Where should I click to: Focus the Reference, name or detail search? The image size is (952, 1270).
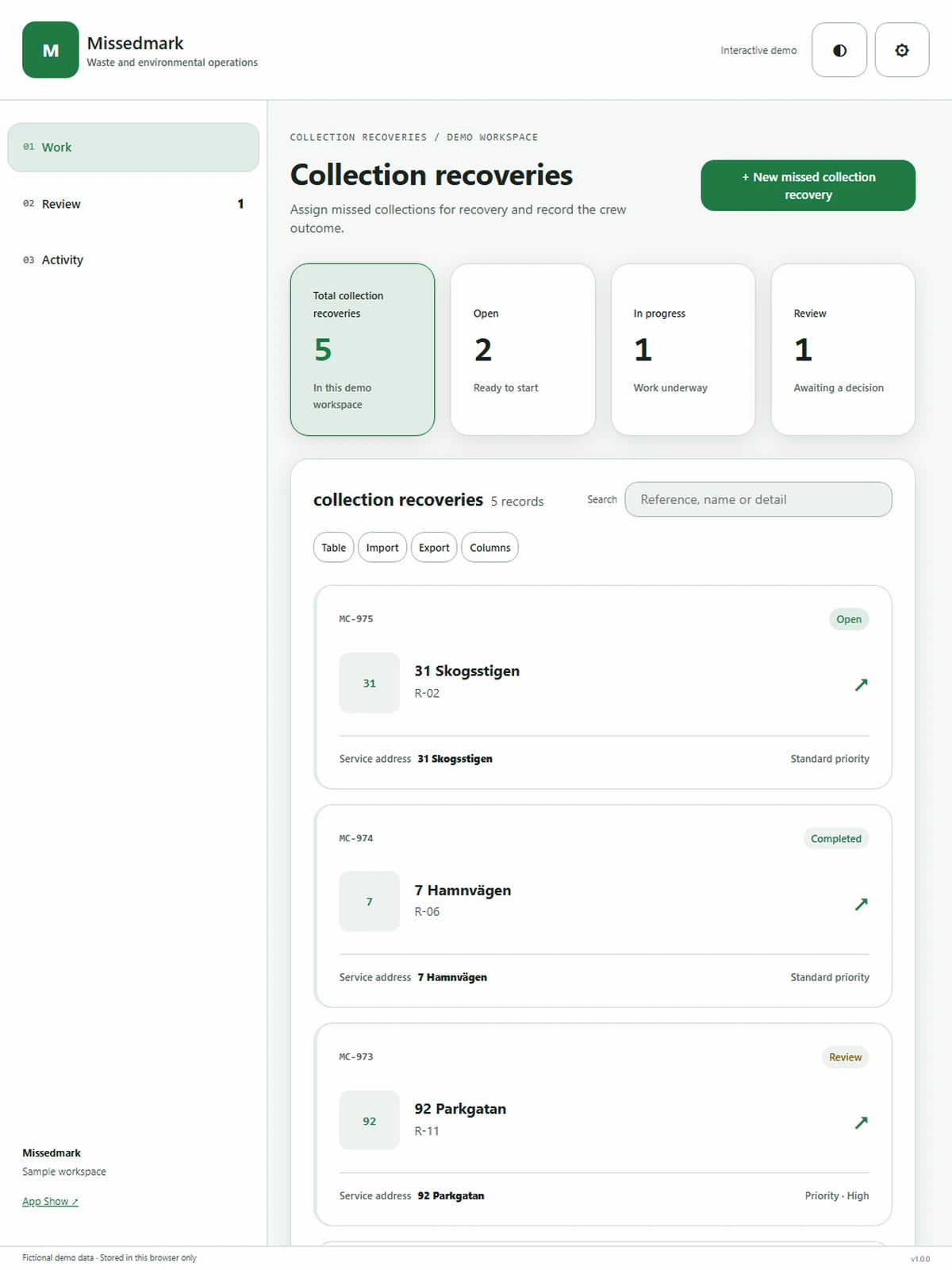pos(758,499)
